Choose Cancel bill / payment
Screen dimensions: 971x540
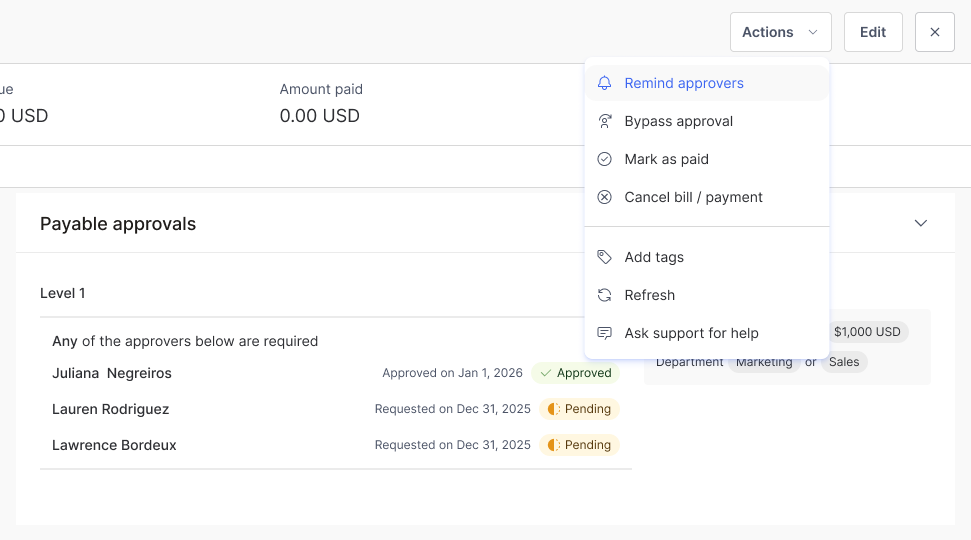693,198
